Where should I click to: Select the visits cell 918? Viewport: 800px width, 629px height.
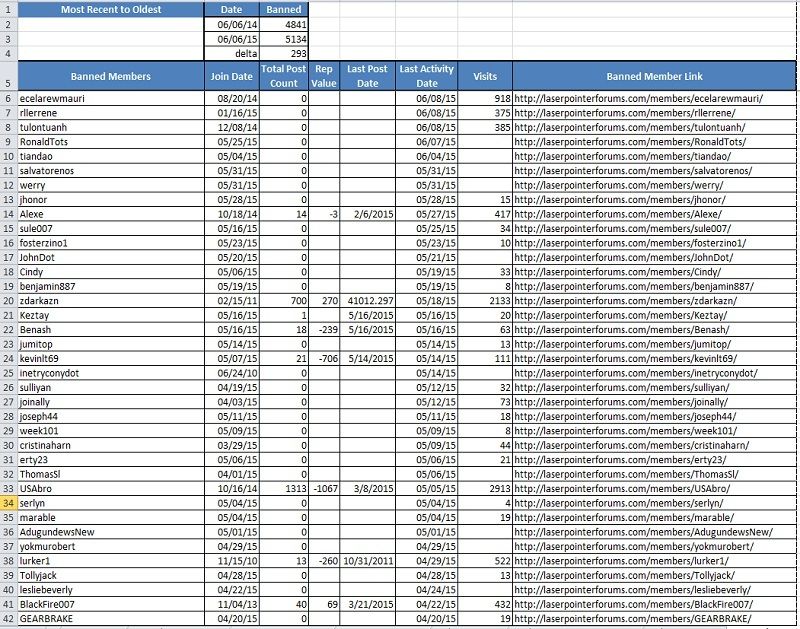(485, 98)
